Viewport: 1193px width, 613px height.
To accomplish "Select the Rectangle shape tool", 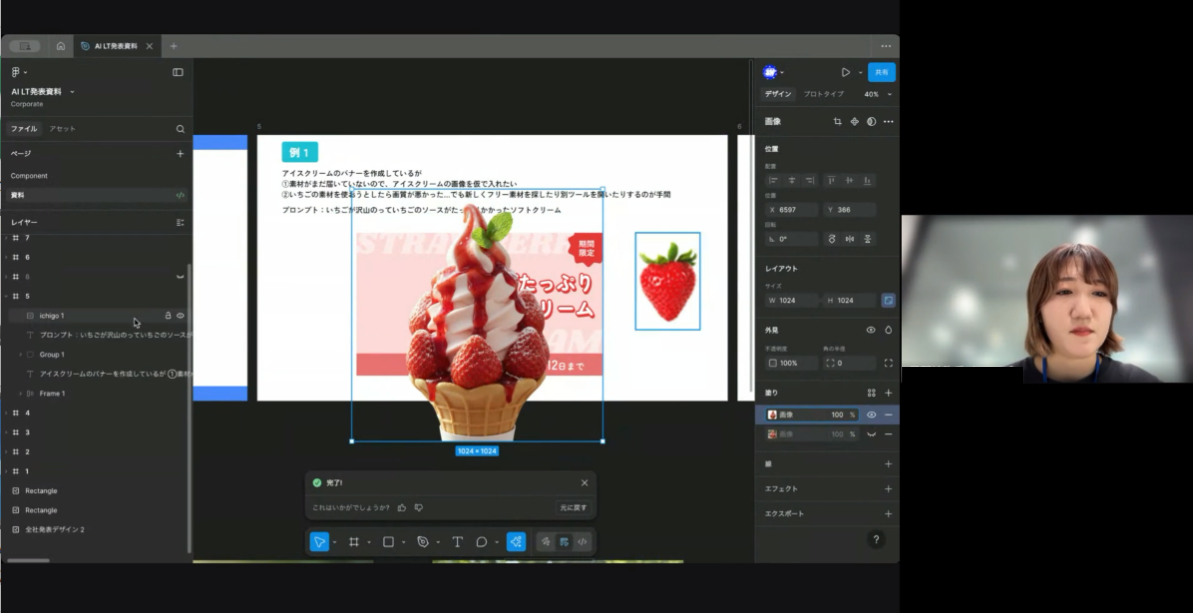I will pyautogui.click(x=388, y=542).
